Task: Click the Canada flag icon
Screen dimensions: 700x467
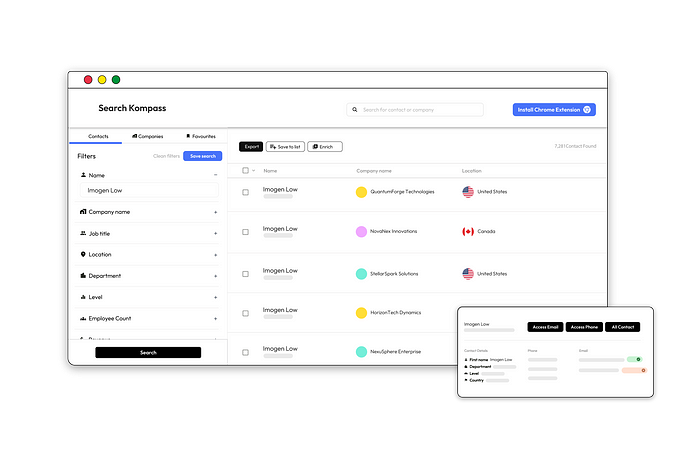Action: (x=468, y=231)
